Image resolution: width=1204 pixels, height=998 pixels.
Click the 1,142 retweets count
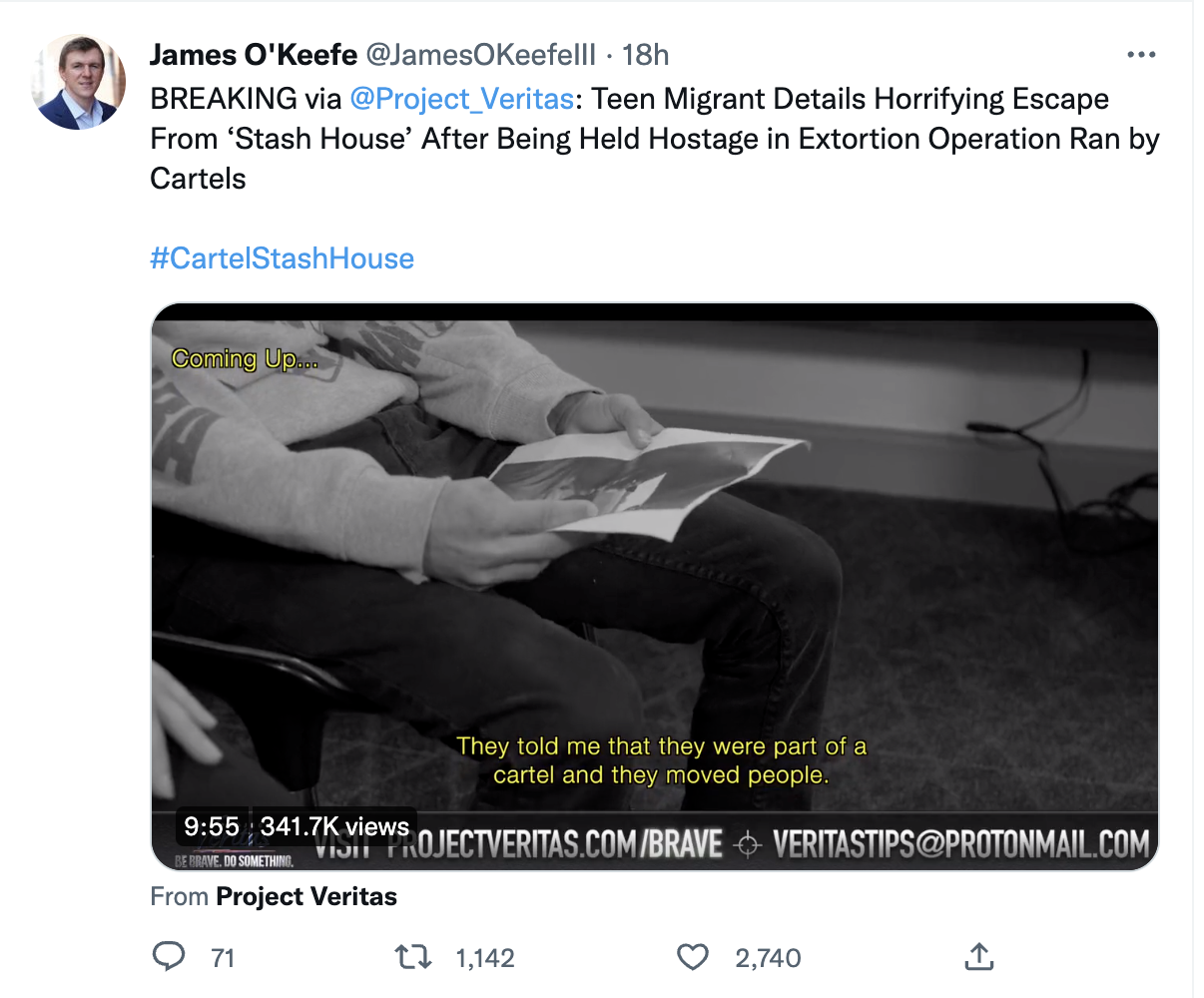point(485,958)
